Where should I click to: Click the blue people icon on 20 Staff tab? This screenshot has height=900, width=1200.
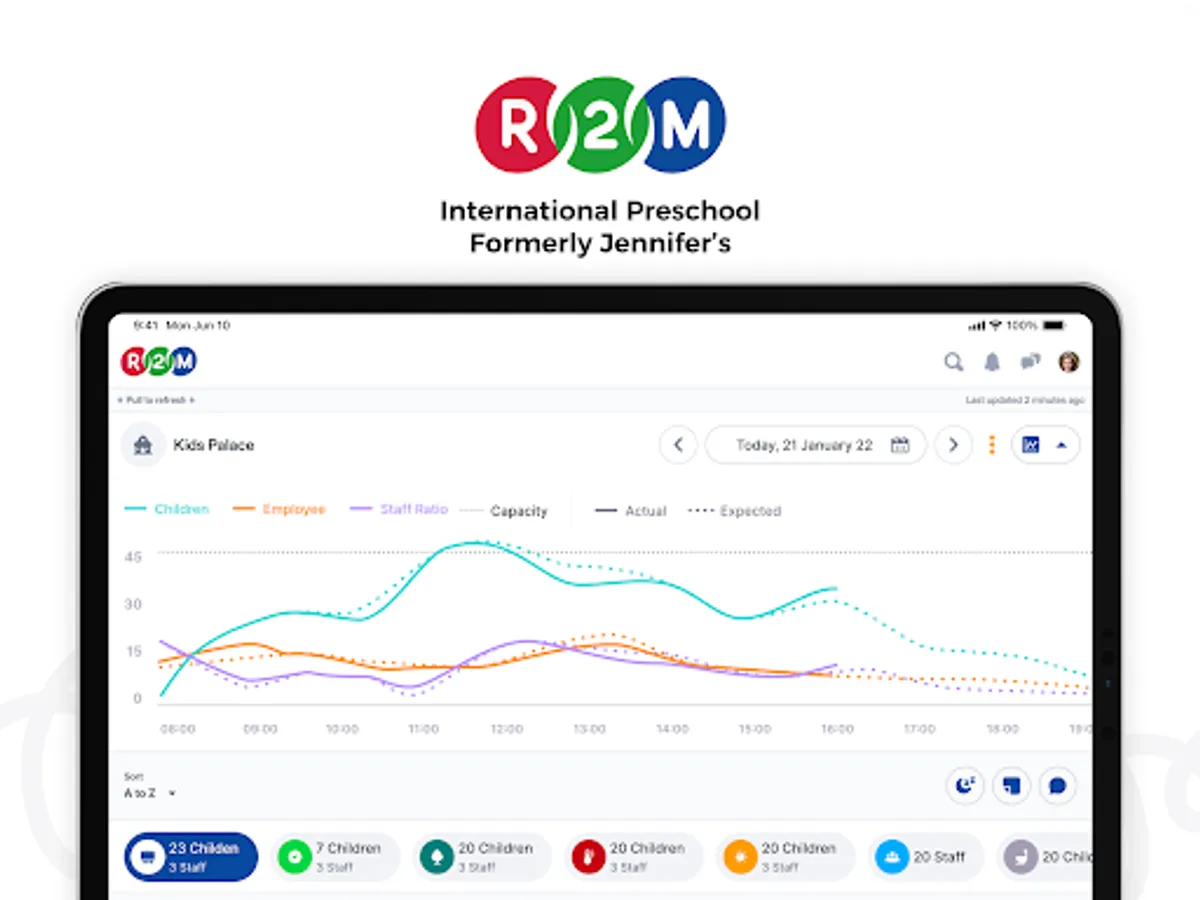coord(892,857)
